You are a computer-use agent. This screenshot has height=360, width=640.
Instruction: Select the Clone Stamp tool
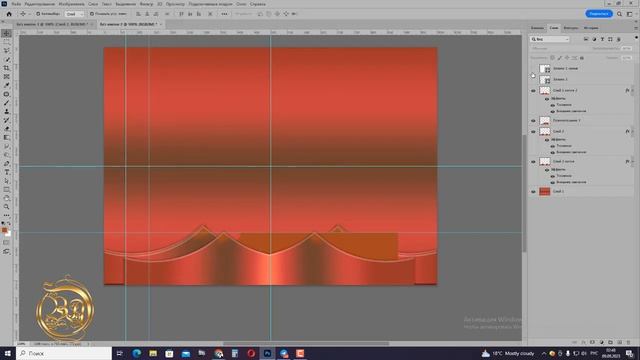click(x=7, y=111)
